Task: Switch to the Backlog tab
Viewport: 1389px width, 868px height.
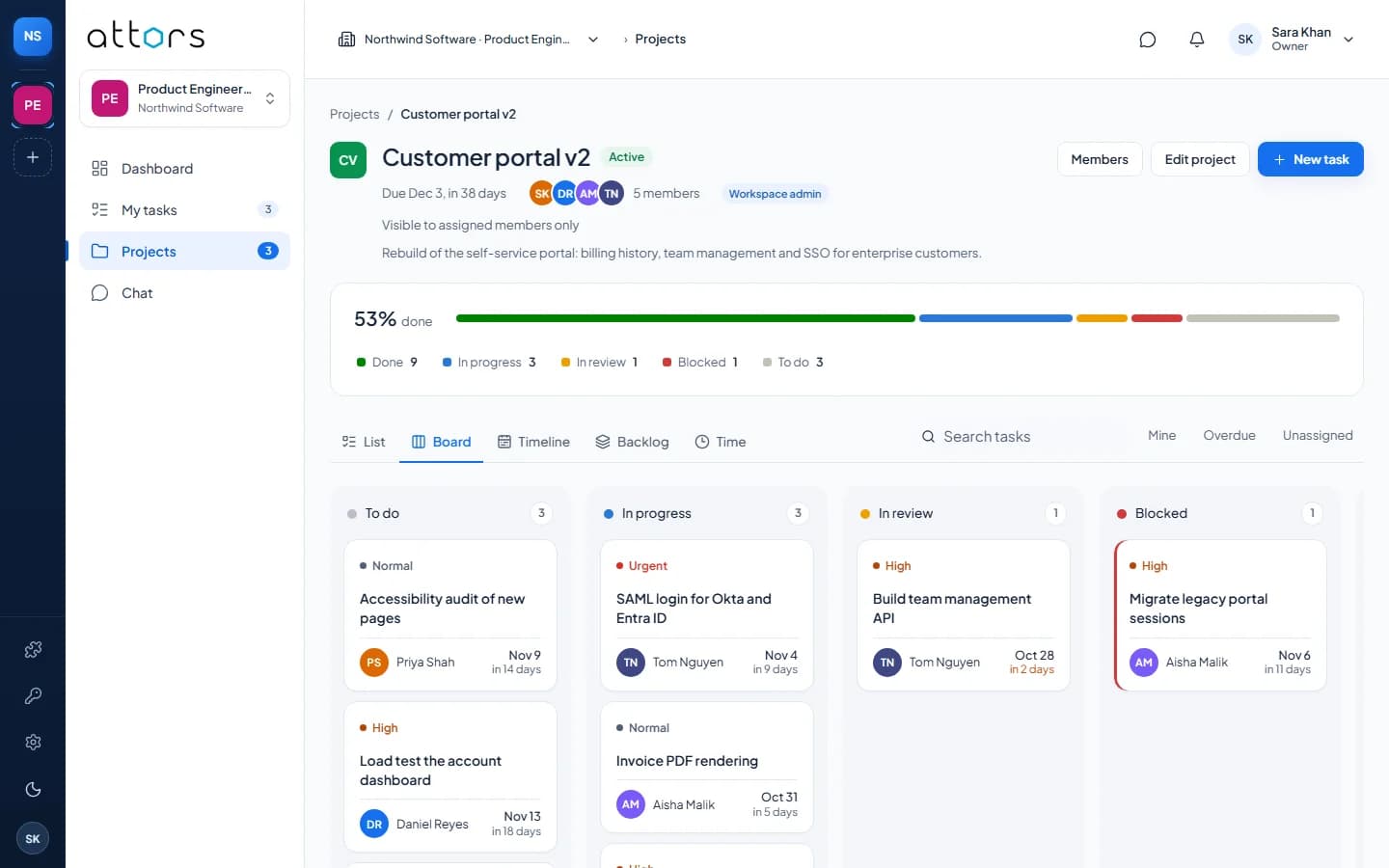Action: click(x=632, y=442)
